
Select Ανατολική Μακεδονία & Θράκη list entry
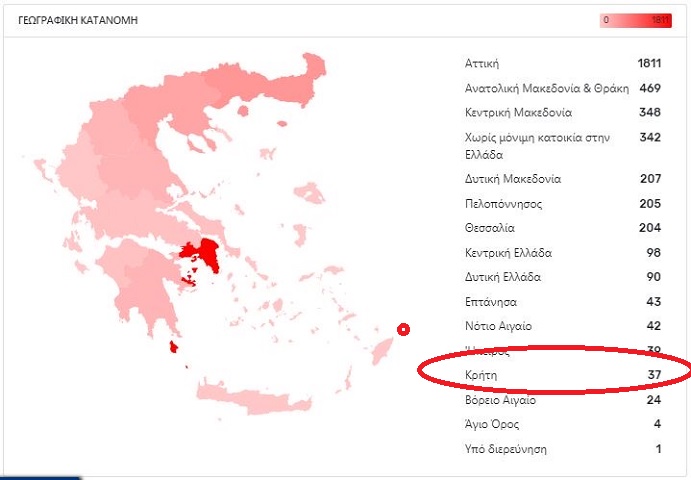coord(563,88)
